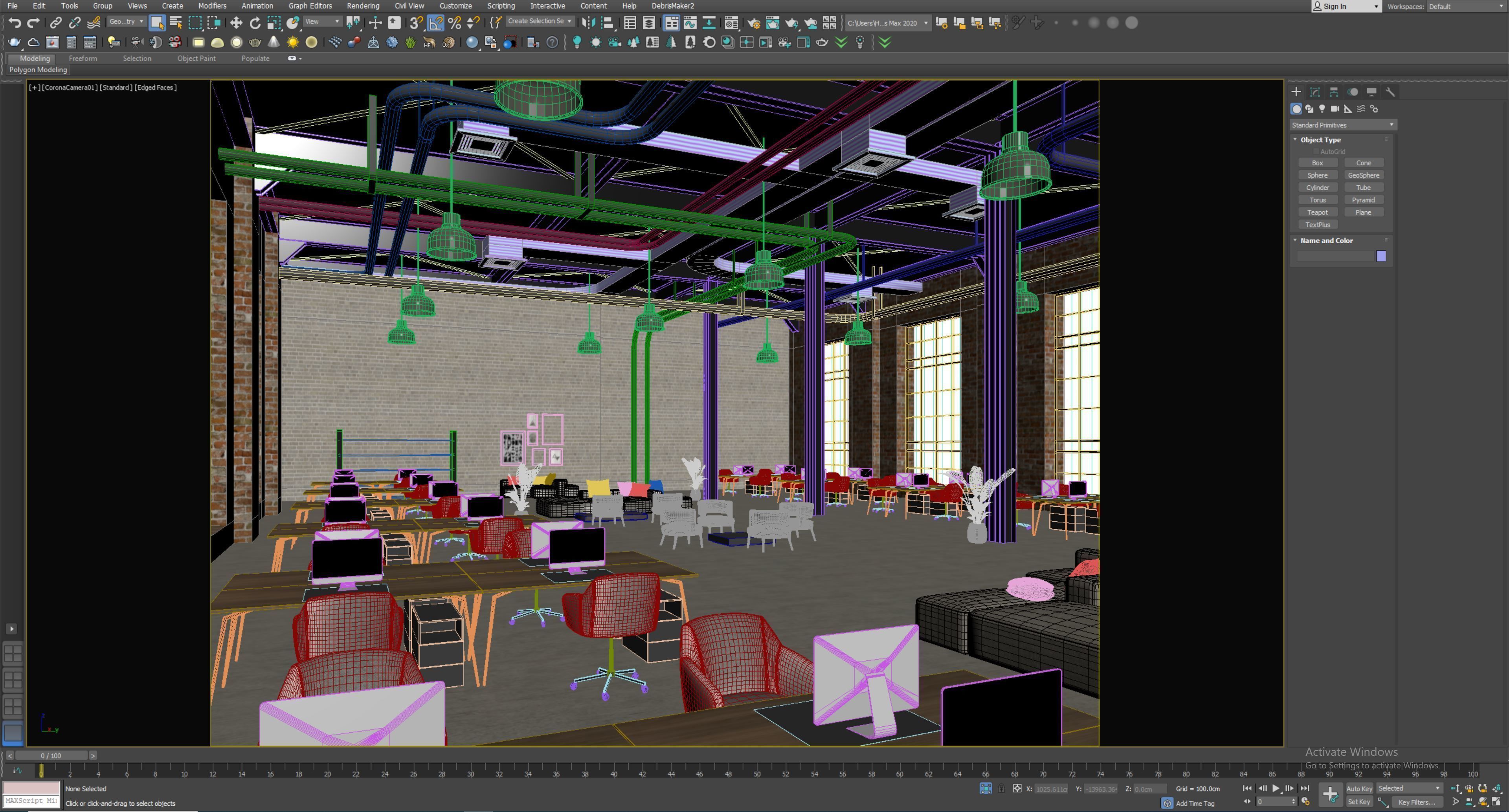
Task: Toggle Isolate Selection in status bar
Action: pos(986,788)
